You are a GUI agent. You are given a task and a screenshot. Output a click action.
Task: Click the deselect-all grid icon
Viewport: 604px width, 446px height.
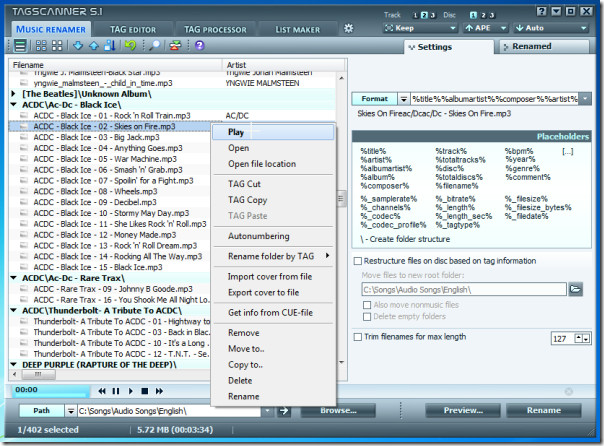(x=57, y=45)
